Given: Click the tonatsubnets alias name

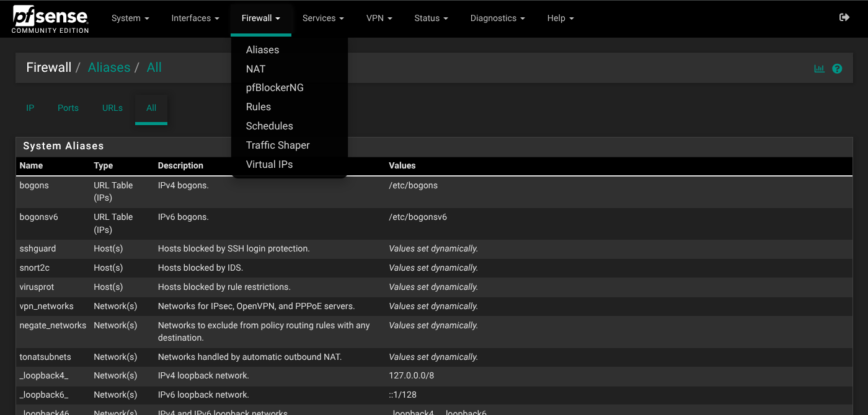Looking at the screenshot, I should coord(45,357).
